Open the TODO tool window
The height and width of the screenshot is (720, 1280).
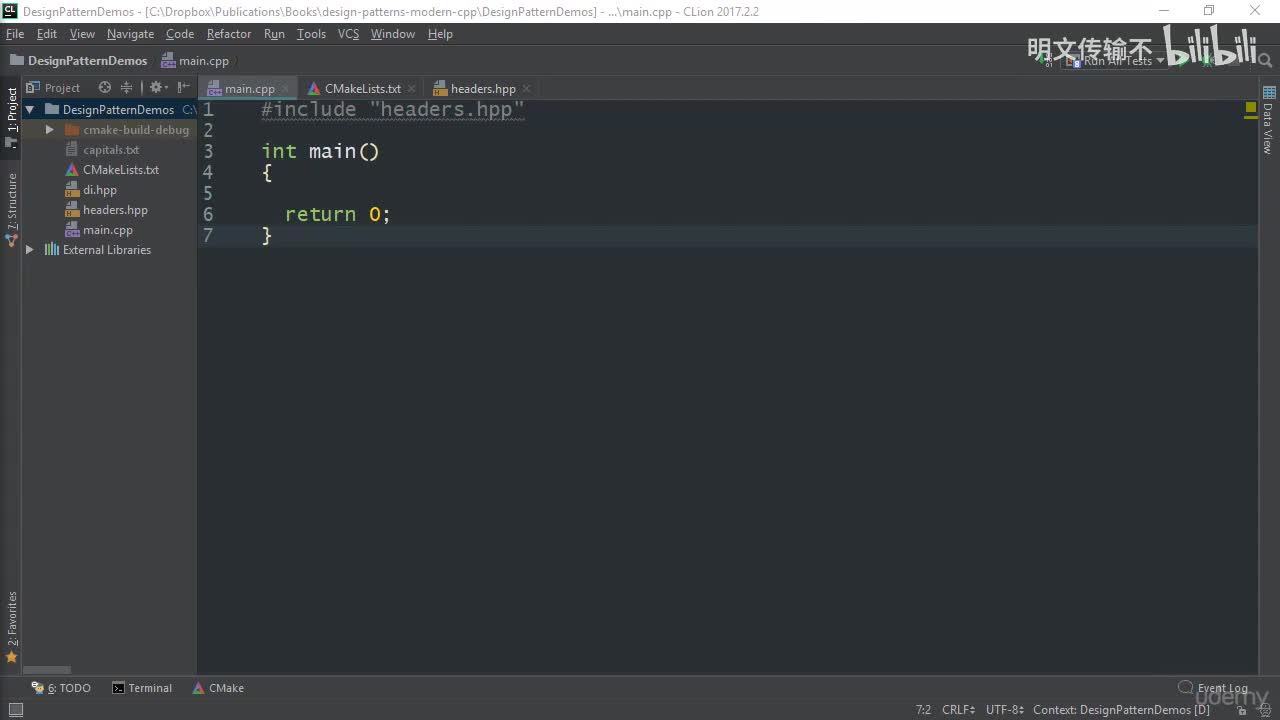[61, 688]
